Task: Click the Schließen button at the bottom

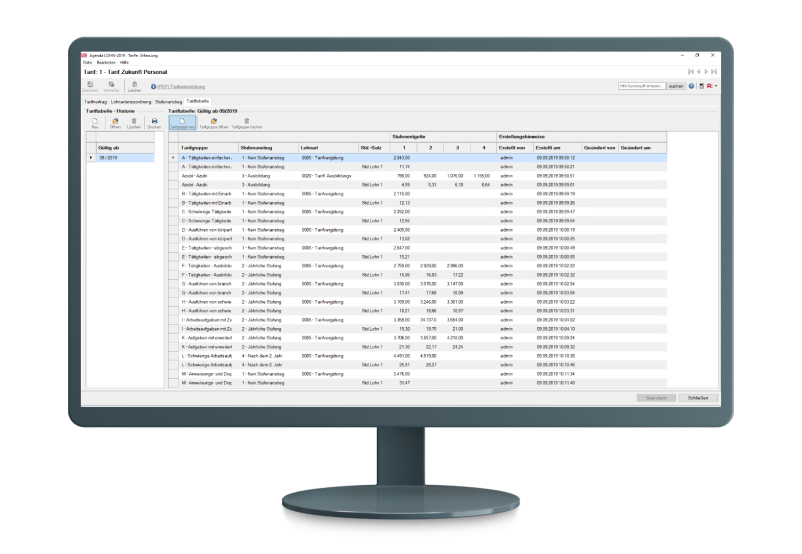Action: click(698, 397)
